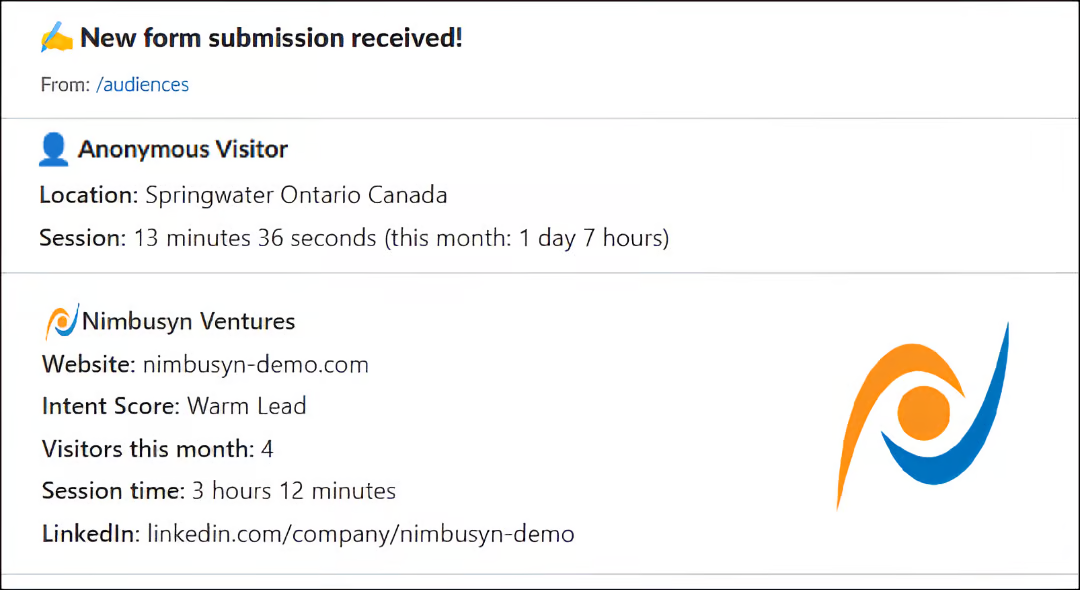Screen dimensions: 1080x590
Task: Click the large Nimbusyn logo image
Action: click(922, 415)
